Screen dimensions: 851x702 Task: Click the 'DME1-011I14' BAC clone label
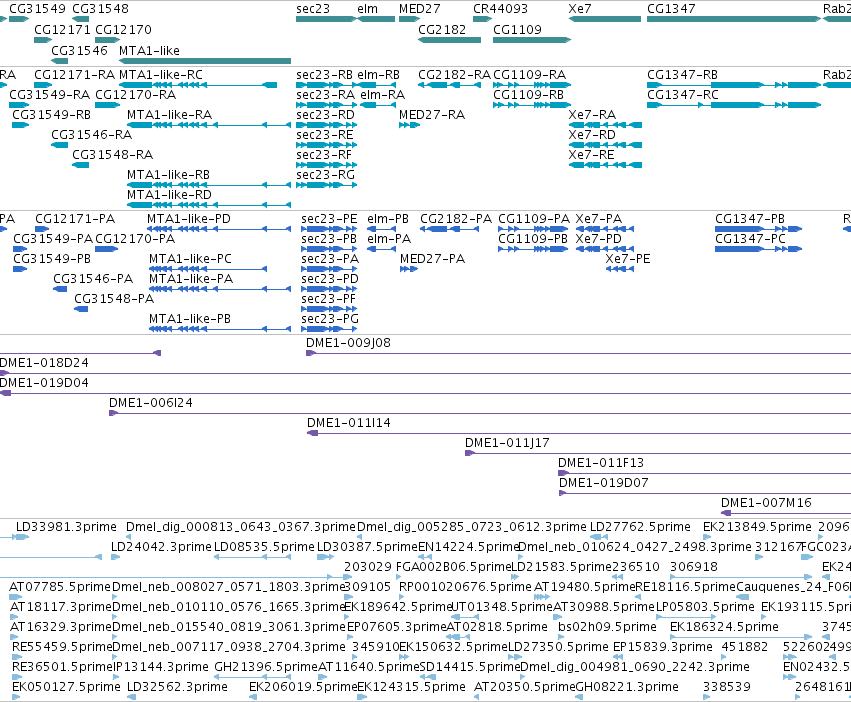pyautogui.click(x=349, y=423)
